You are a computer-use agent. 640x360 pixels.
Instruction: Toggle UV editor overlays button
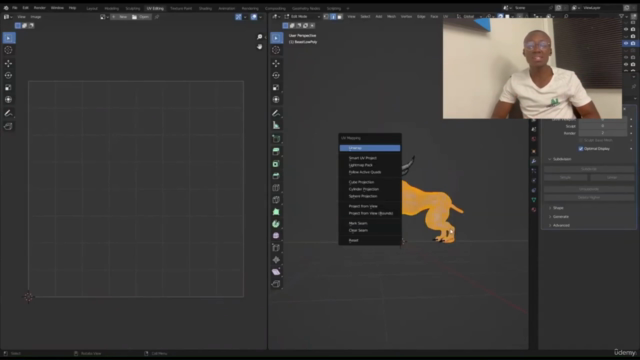click(254, 17)
